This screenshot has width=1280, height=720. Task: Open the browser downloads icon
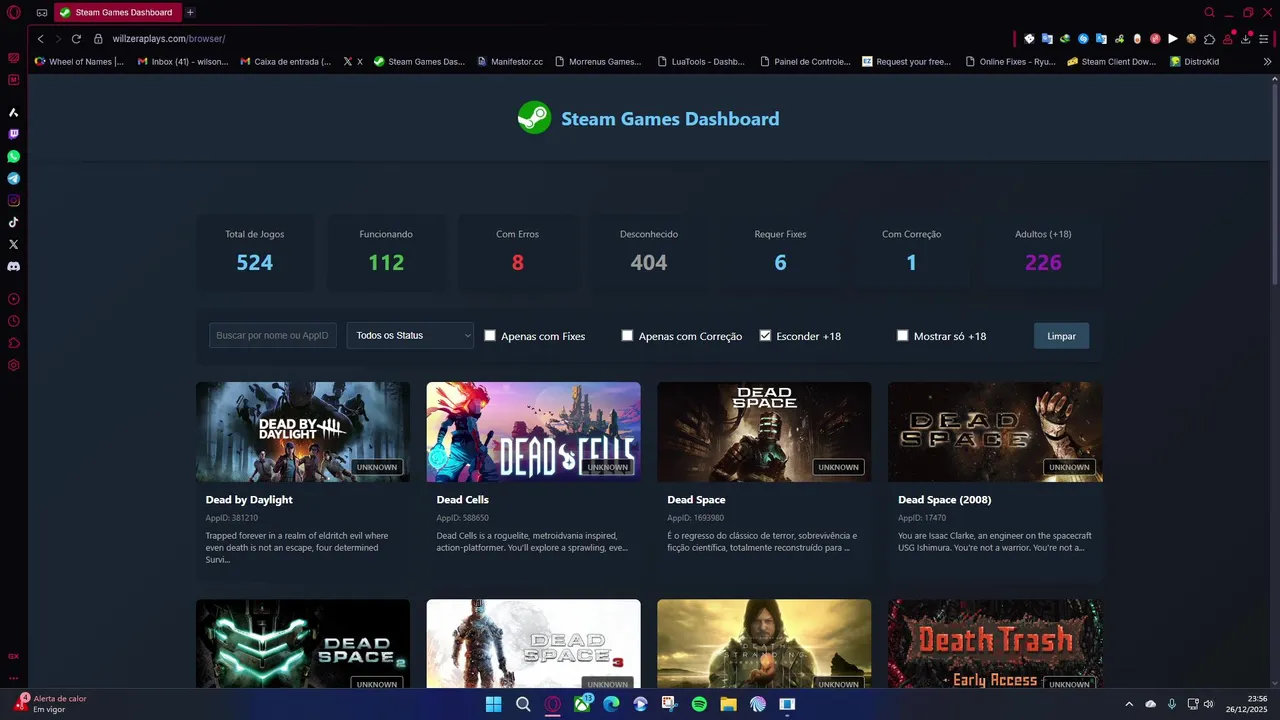[x=1246, y=39]
